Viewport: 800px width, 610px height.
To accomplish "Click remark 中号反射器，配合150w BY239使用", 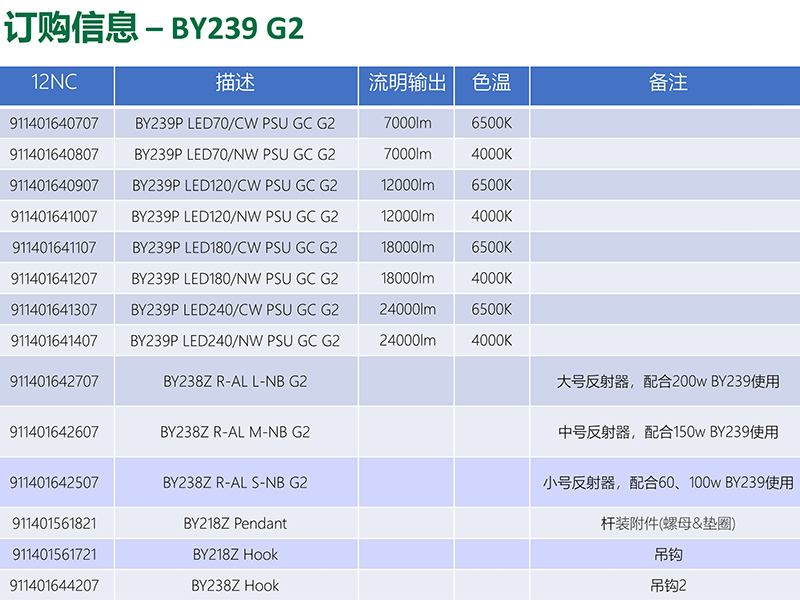I will point(668,433).
